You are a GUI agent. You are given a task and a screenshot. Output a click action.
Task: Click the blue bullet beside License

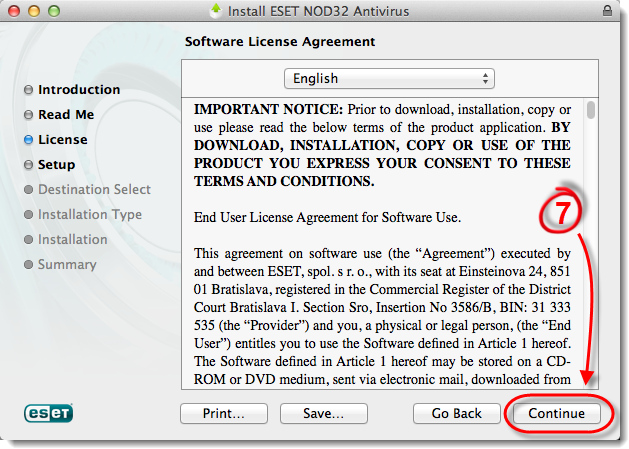(x=28, y=140)
